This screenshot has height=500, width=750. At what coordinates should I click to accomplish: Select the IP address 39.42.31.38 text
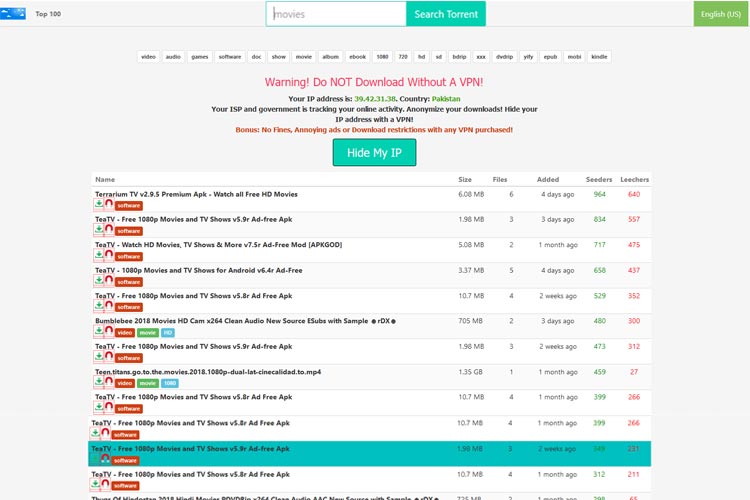pos(375,99)
